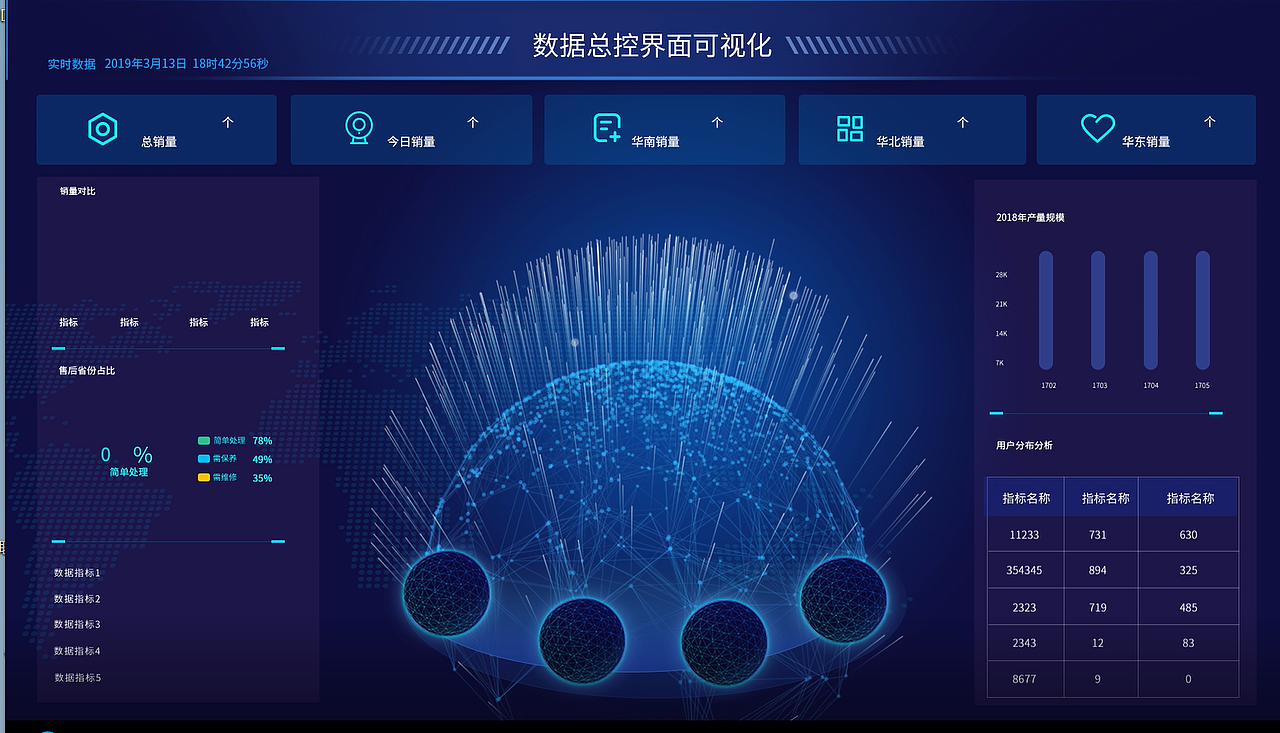Switch to the first 指标 tab

[x=68, y=322]
